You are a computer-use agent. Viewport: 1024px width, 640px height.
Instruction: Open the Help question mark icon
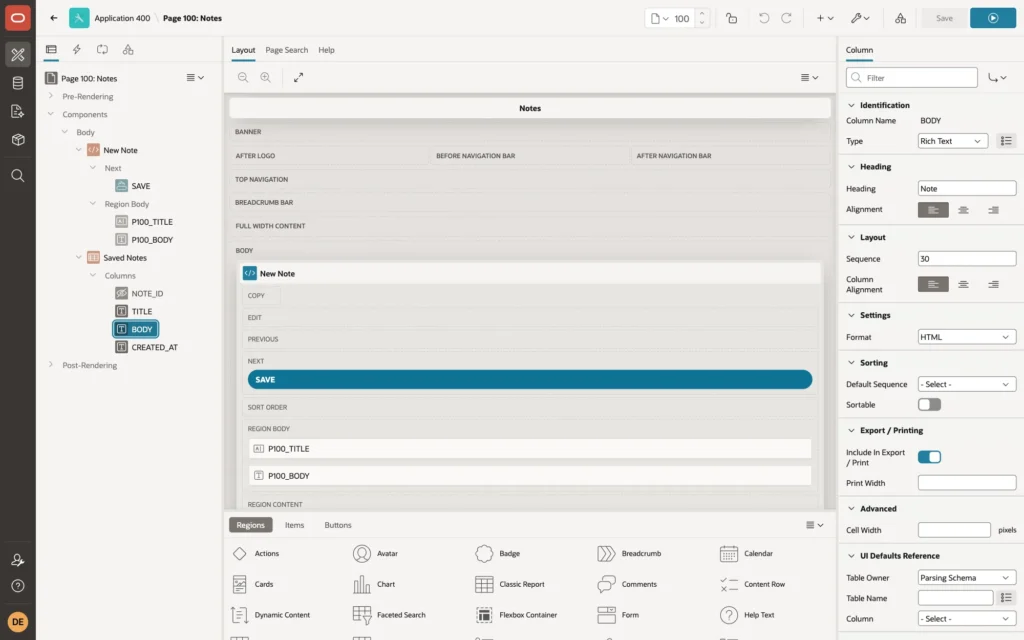click(18, 586)
